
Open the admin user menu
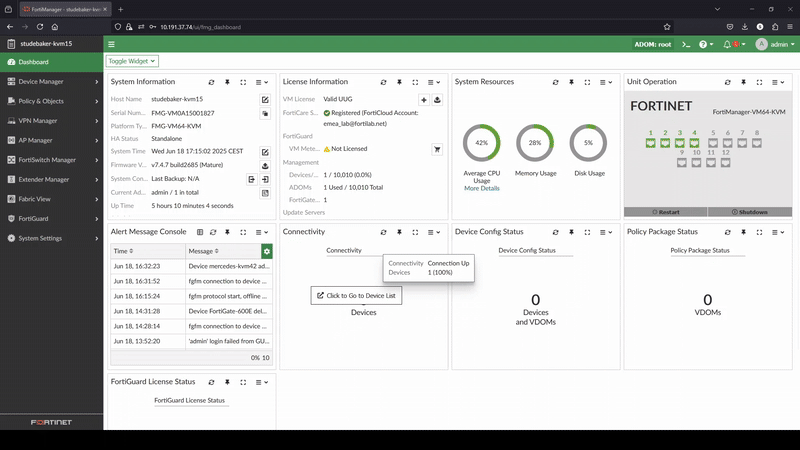pos(774,44)
